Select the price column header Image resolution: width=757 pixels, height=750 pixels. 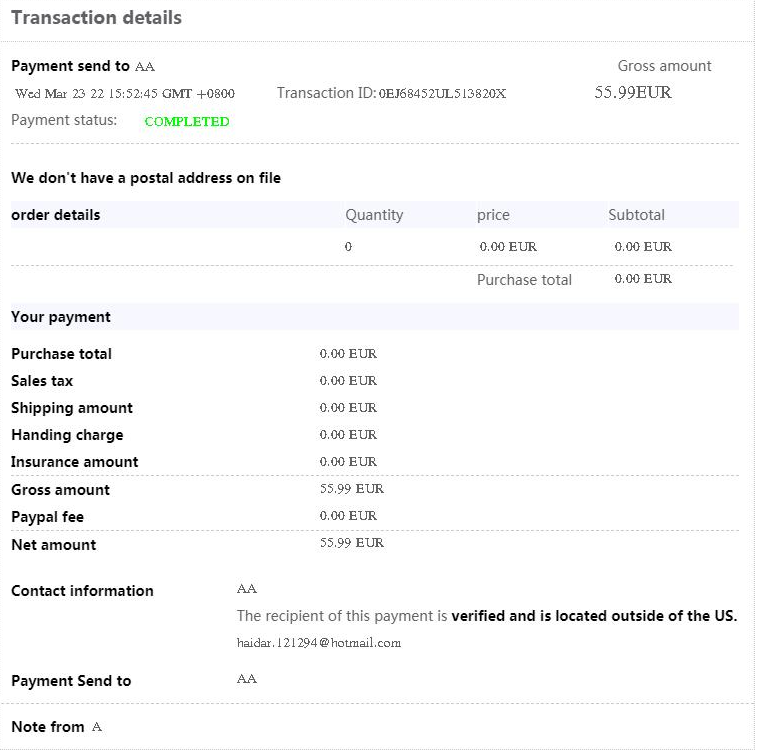493,215
